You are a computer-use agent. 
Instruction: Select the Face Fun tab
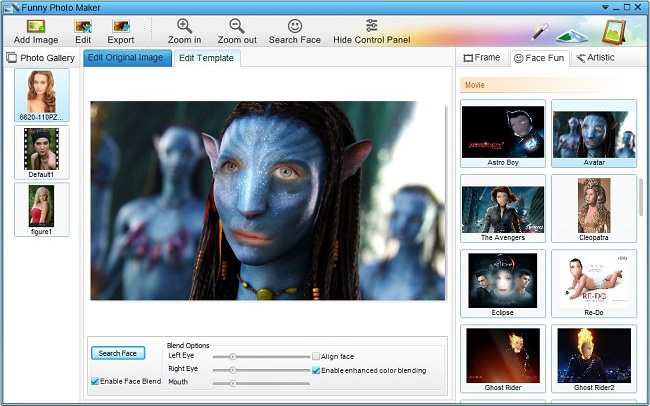[x=539, y=58]
